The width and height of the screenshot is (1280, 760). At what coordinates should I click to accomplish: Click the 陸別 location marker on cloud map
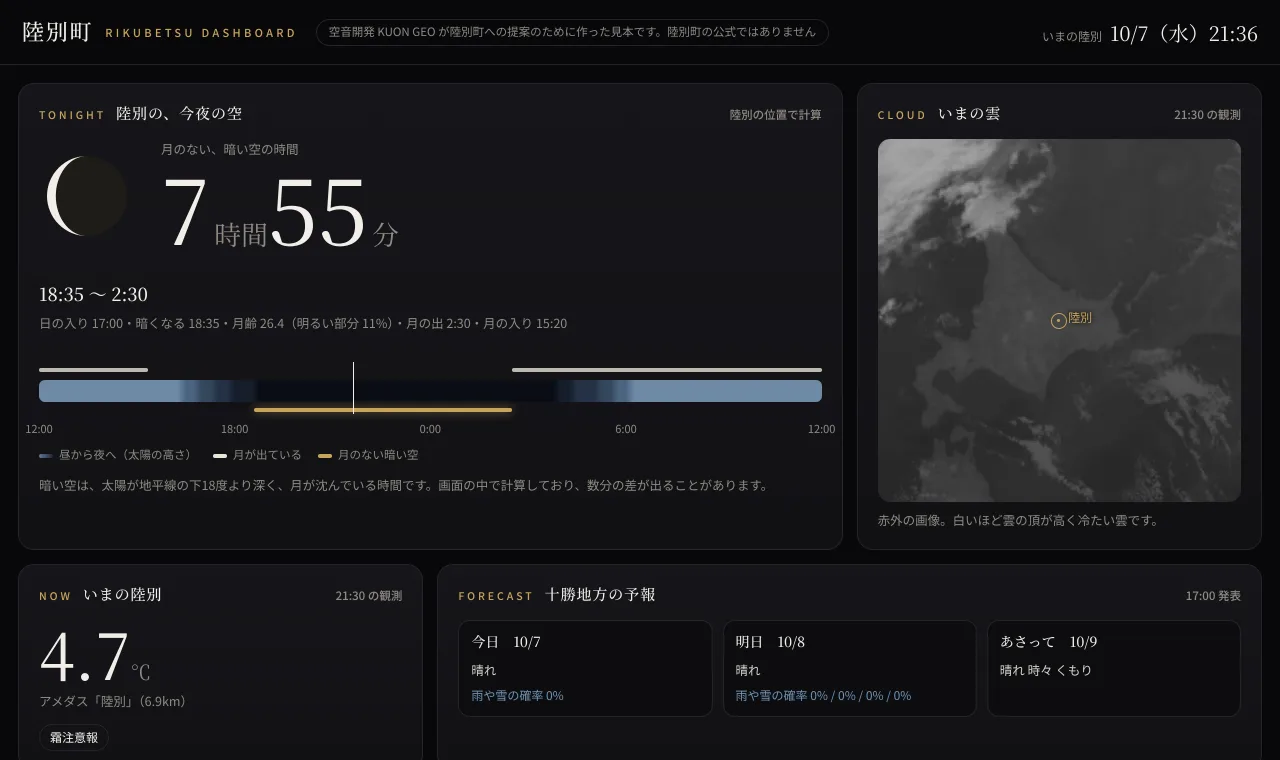(x=1058, y=320)
